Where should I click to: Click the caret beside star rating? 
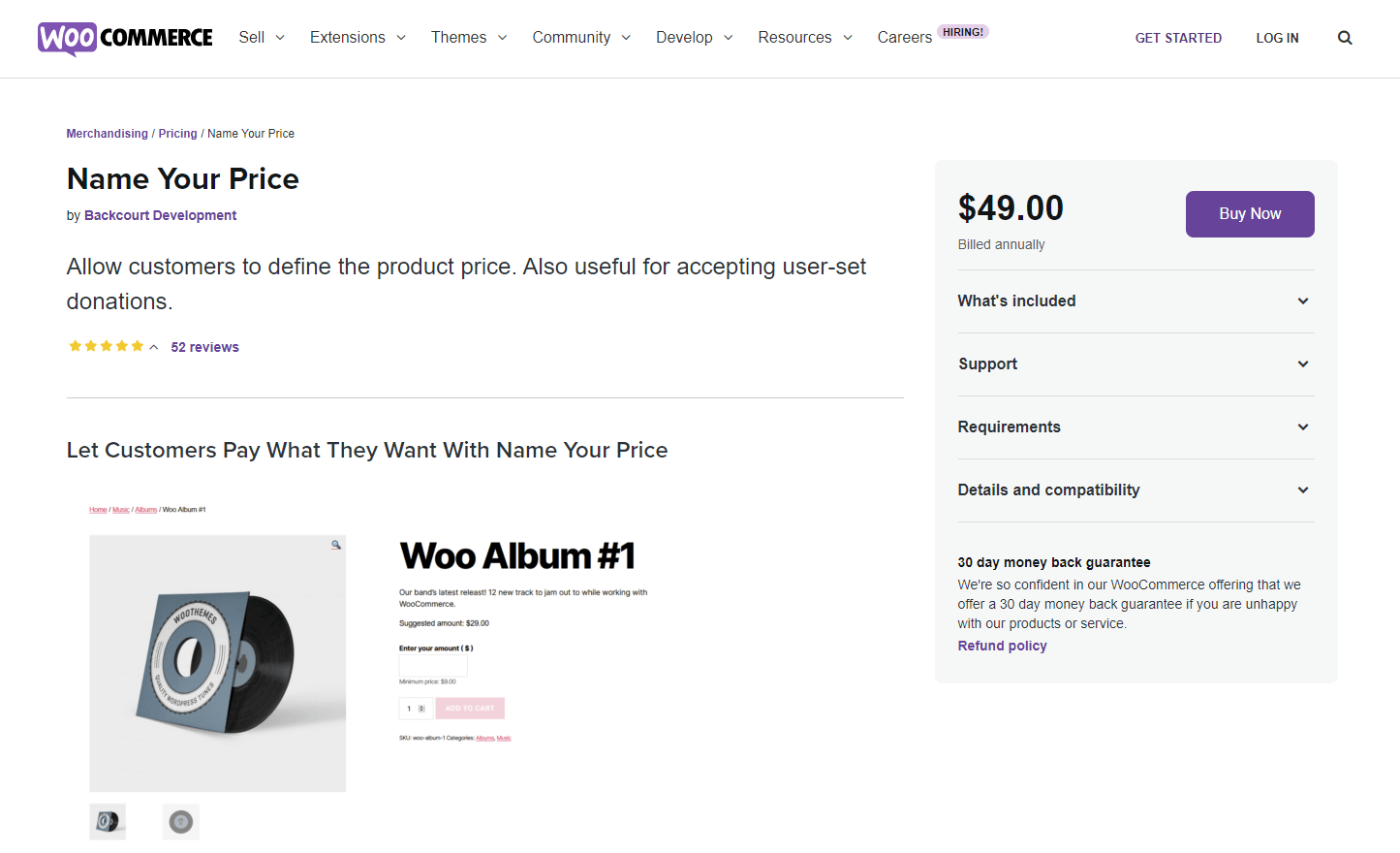click(x=154, y=347)
